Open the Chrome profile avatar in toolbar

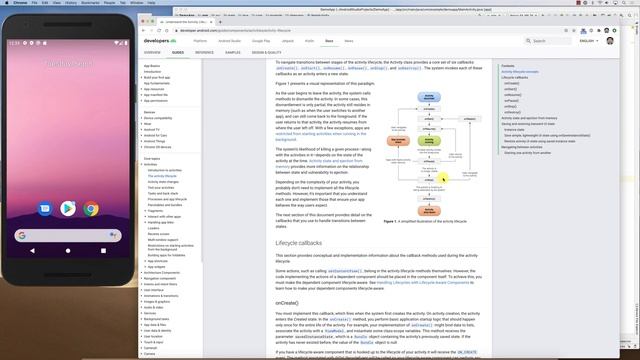[x=607, y=31]
